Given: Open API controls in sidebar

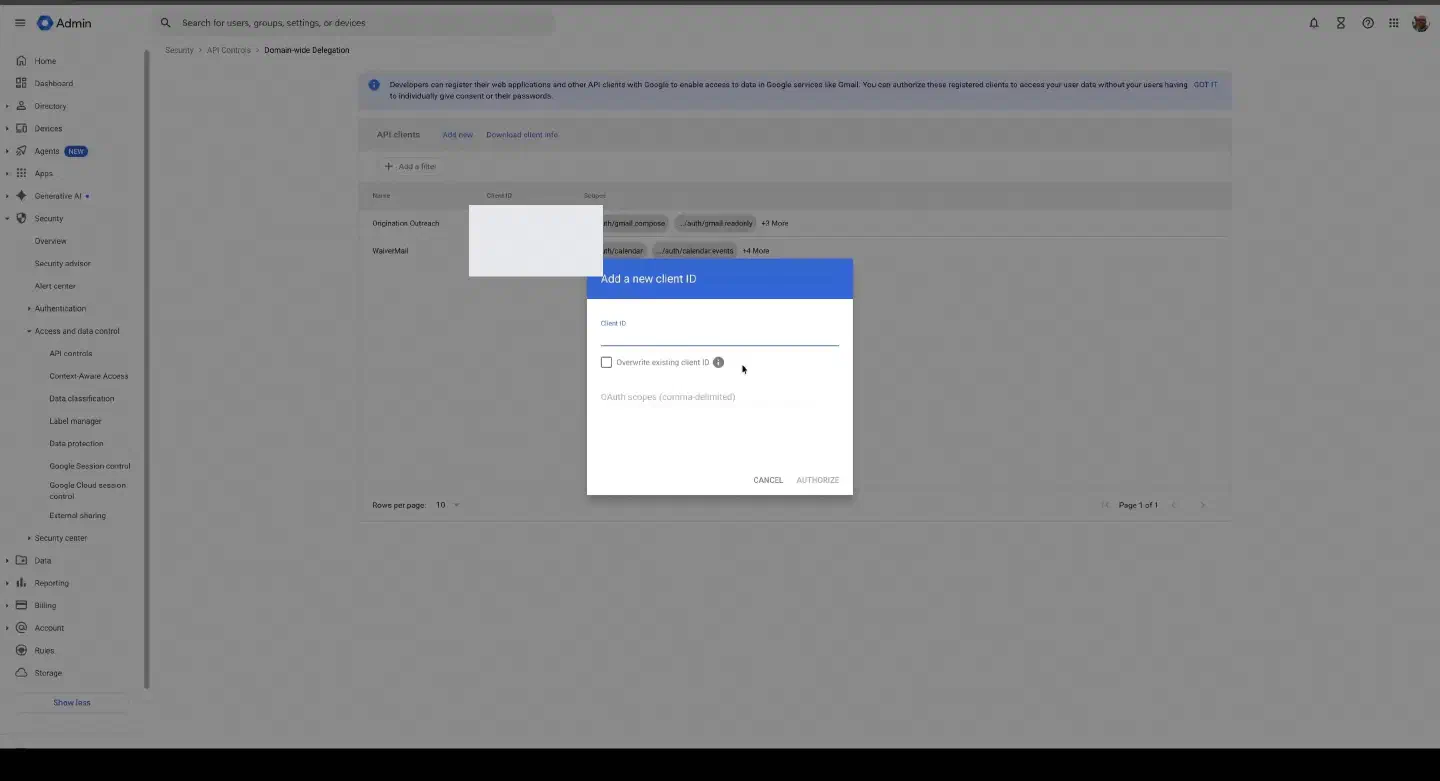Looking at the screenshot, I should point(71,353).
